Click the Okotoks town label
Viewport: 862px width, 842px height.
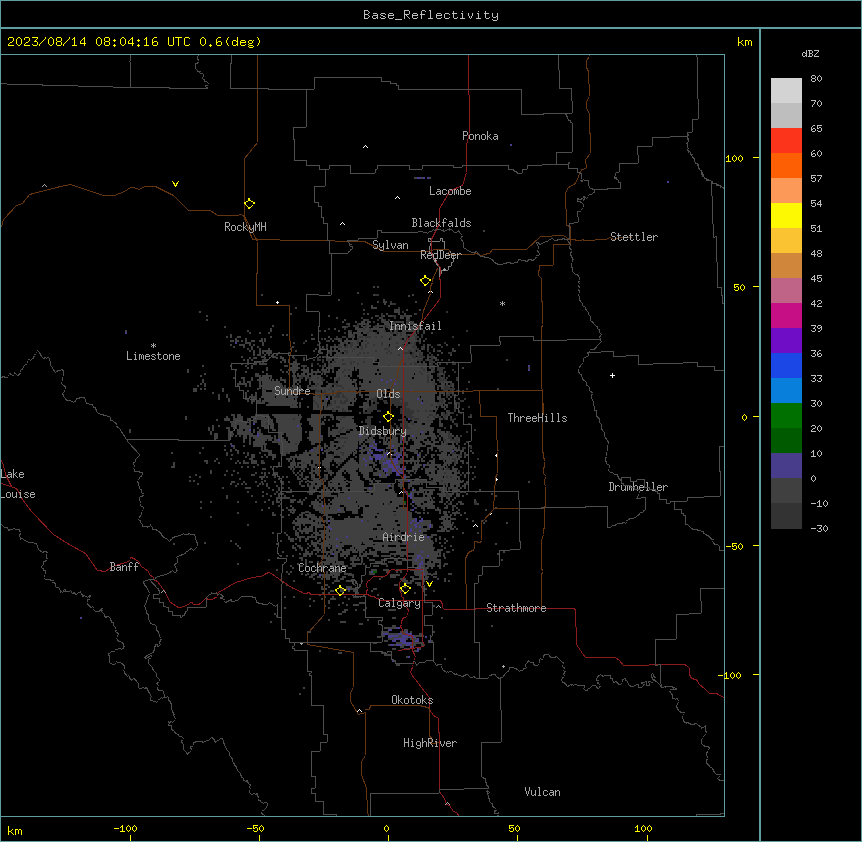pyautogui.click(x=412, y=700)
